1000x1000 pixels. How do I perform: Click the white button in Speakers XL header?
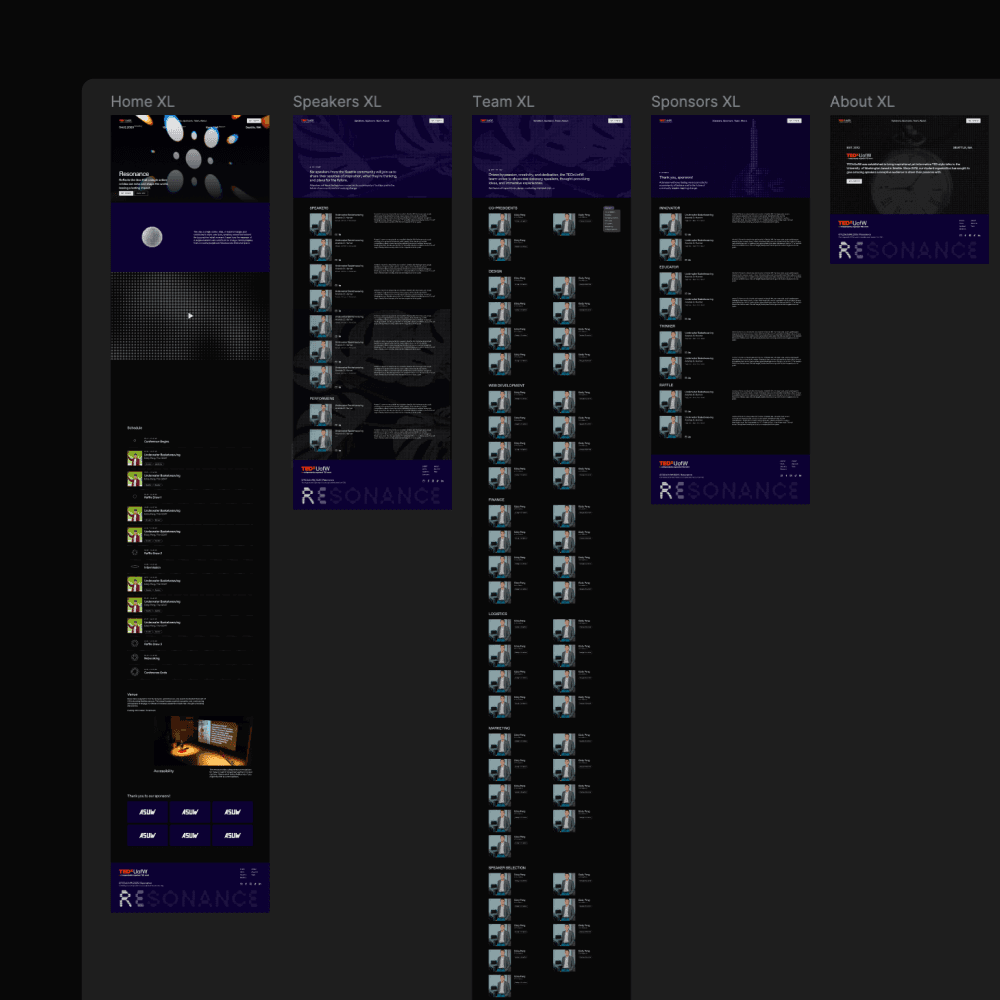tap(436, 121)
